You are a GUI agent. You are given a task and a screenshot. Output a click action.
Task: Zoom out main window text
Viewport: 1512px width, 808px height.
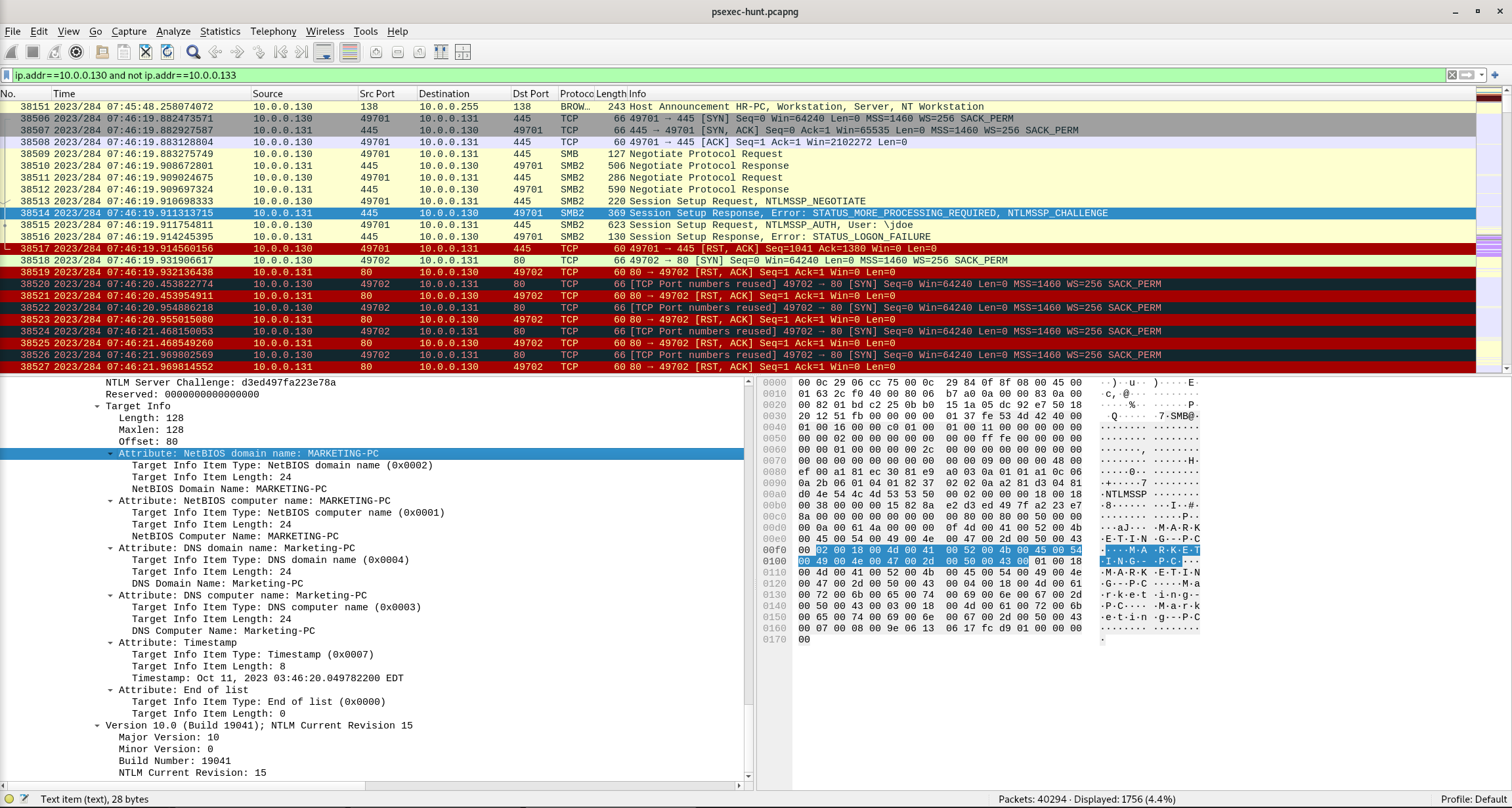(398, 53)
